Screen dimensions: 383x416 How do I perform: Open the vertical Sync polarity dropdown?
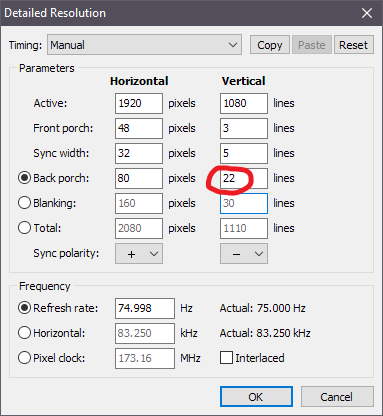click(244, 254)
